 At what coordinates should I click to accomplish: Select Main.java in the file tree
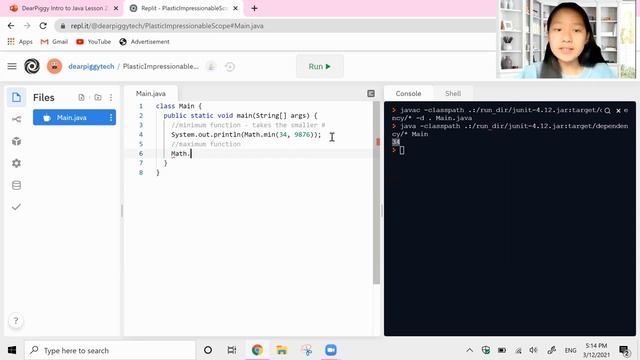pyautogui.click(x=74, y=118)
